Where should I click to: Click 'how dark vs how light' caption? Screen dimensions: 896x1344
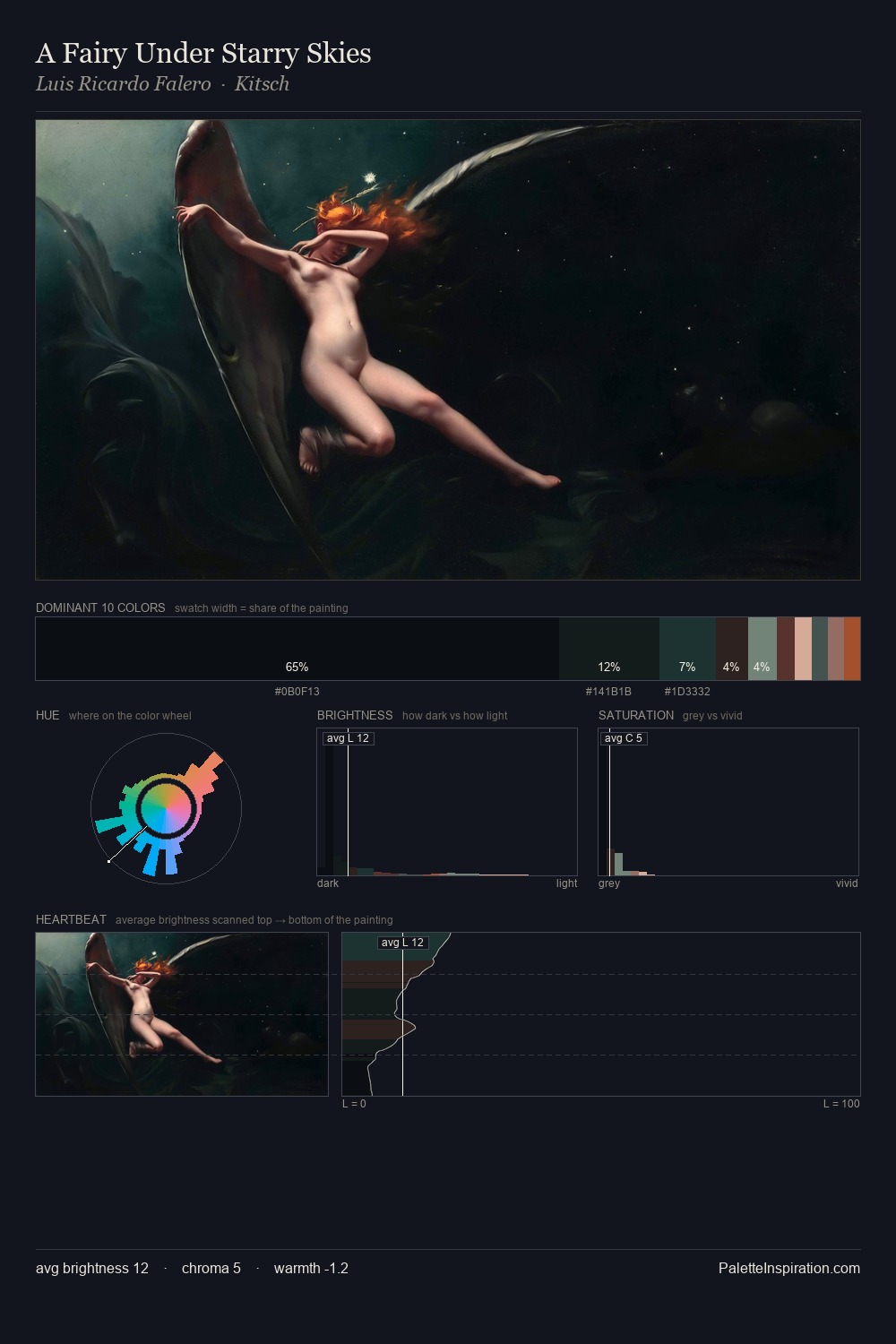tap(454, 716)
